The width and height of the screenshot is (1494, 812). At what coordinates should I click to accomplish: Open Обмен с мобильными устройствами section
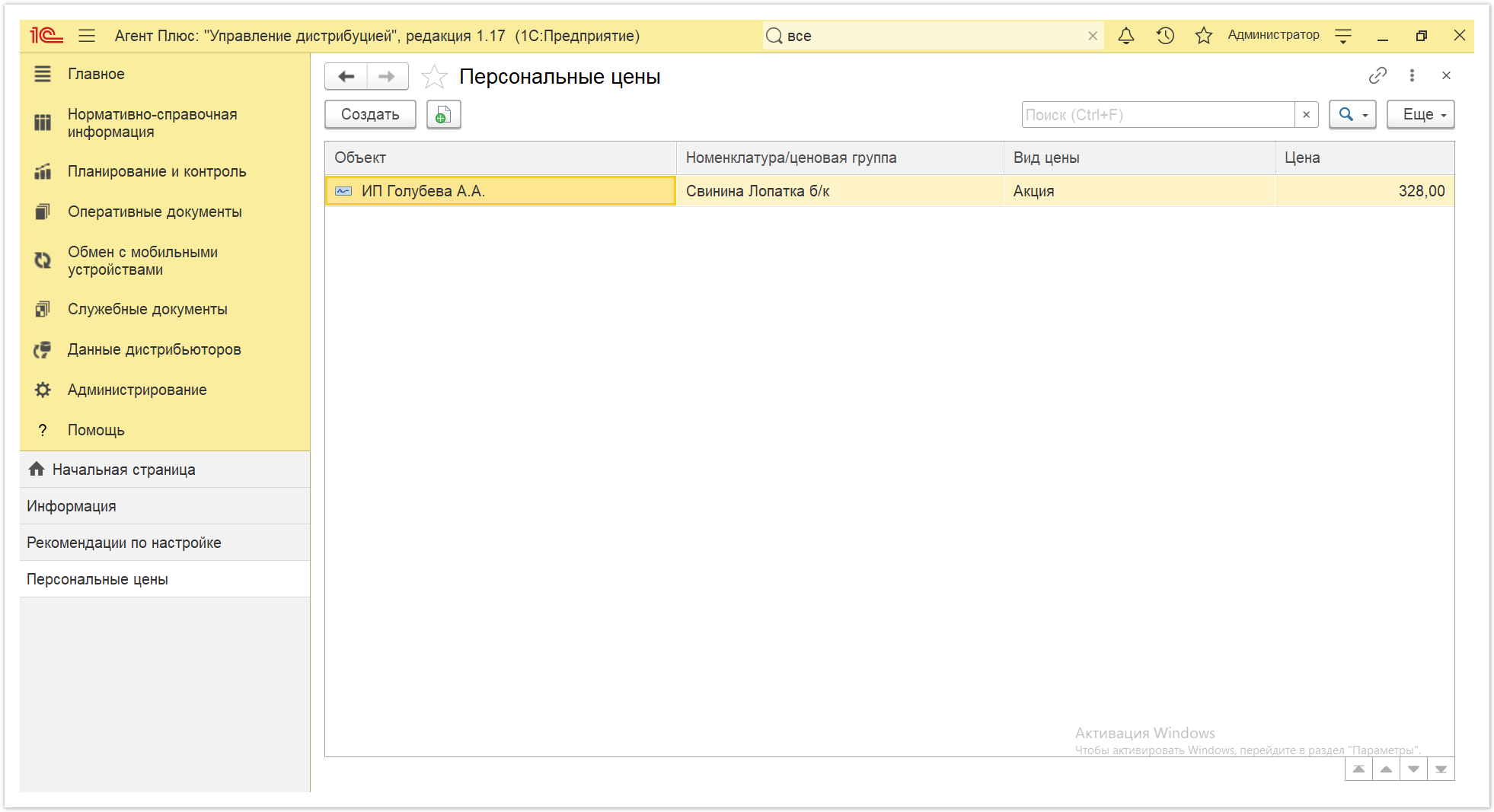[164, 260]
